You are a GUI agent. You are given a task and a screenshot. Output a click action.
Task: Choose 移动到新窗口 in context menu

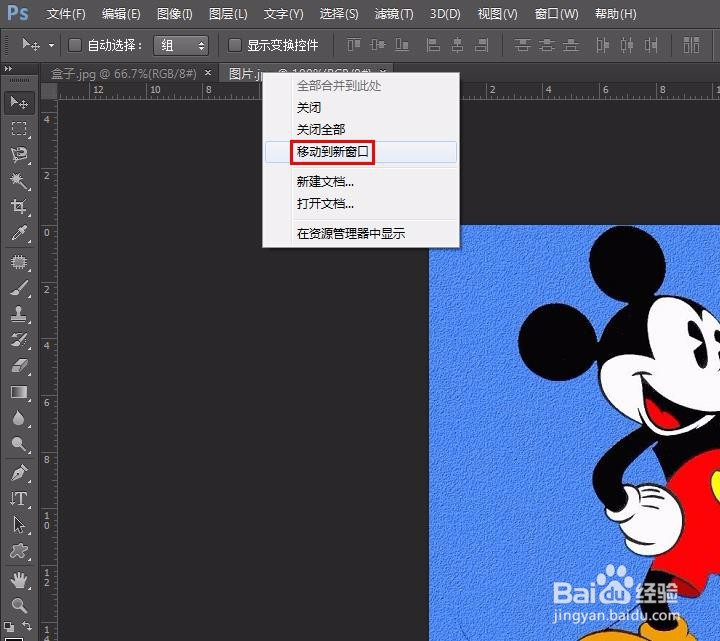(x=361, y=152)
